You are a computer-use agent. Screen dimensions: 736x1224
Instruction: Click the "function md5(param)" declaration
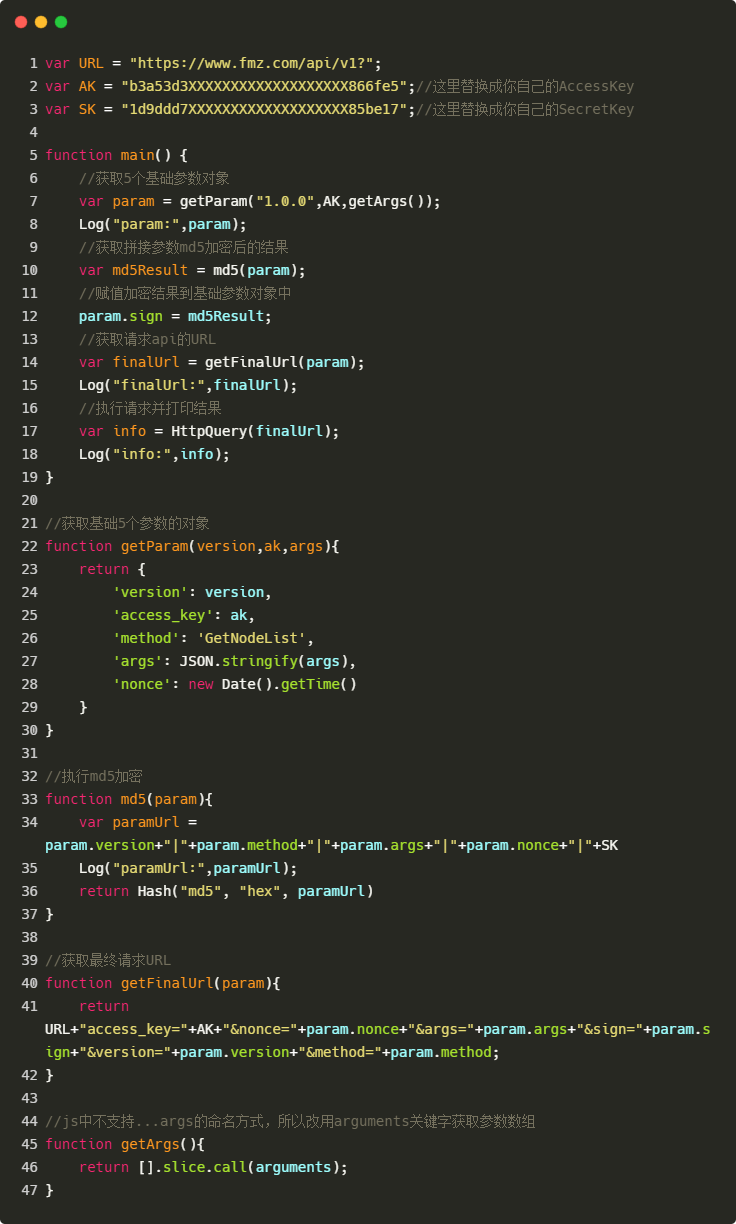coord(129,799)
